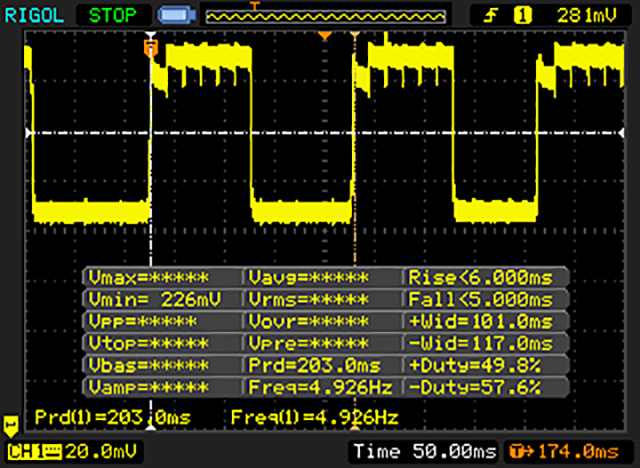Click the Freq(1)=4.926Hz readout at bottom
The height and width of the screenshot is (468, 640).
coord(314,416)
